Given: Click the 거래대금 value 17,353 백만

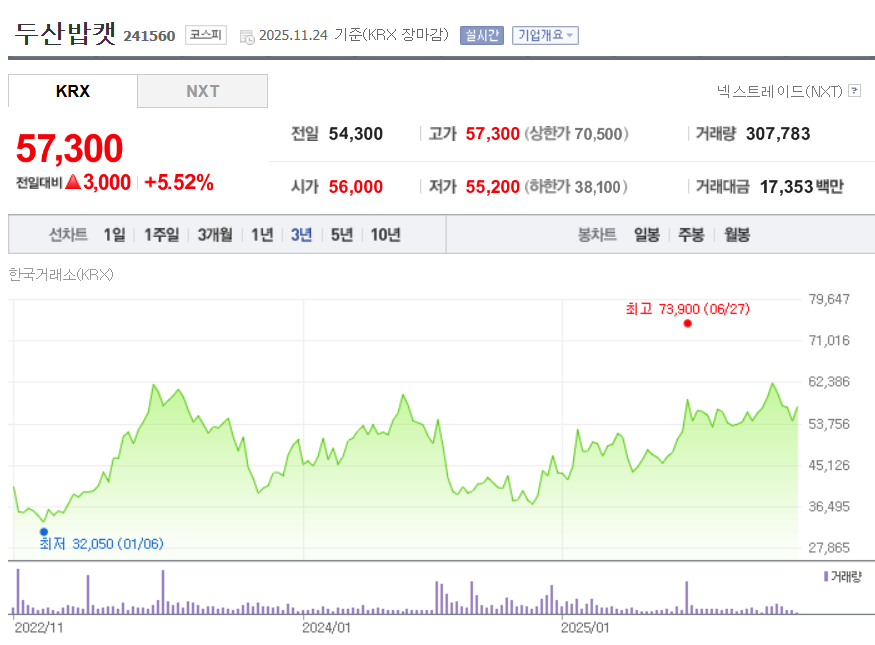Looking at the screenshot, I should (802, 187).
